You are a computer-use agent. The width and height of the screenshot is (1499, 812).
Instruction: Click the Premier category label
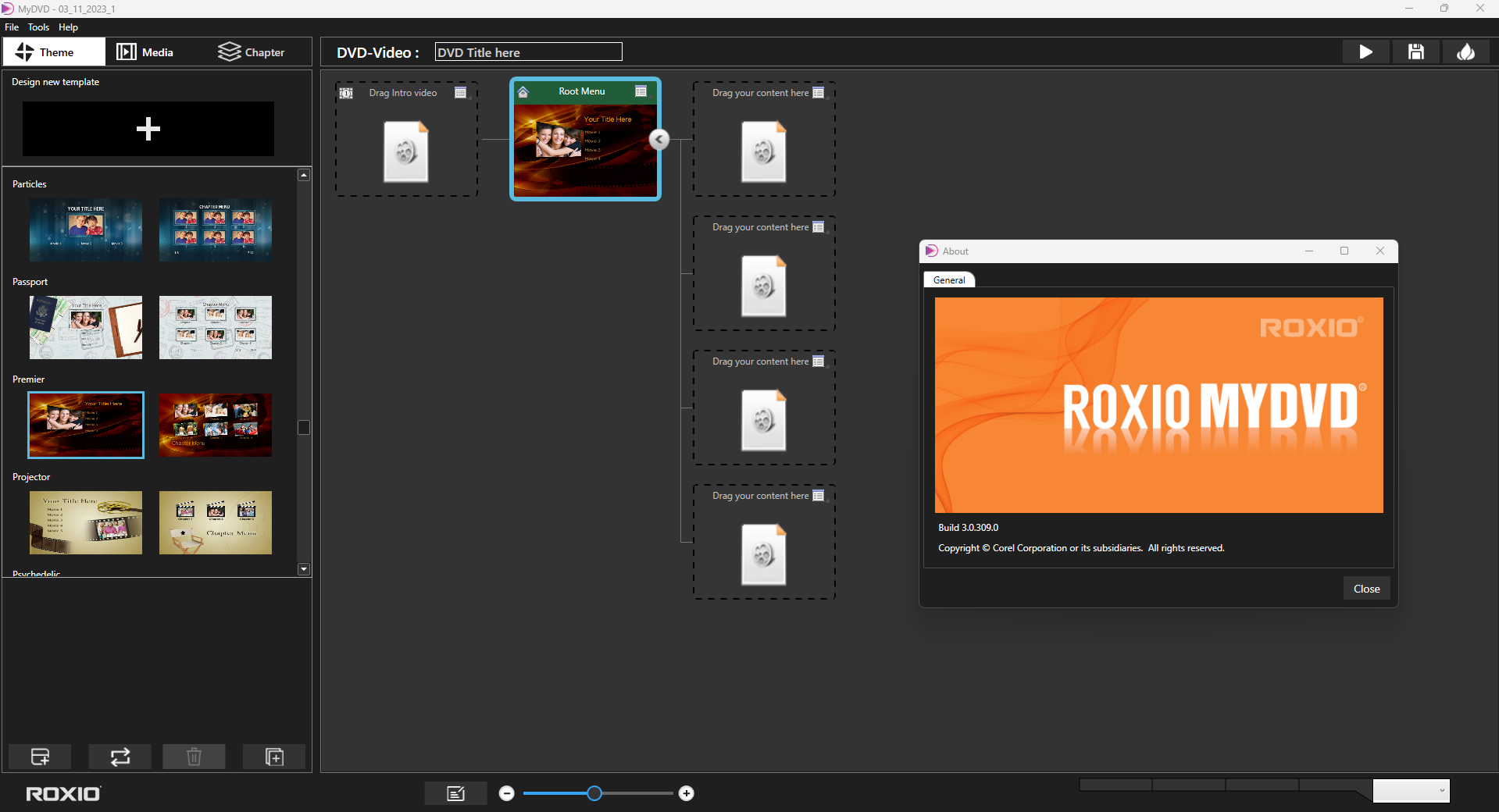click(x=28, y=379)
